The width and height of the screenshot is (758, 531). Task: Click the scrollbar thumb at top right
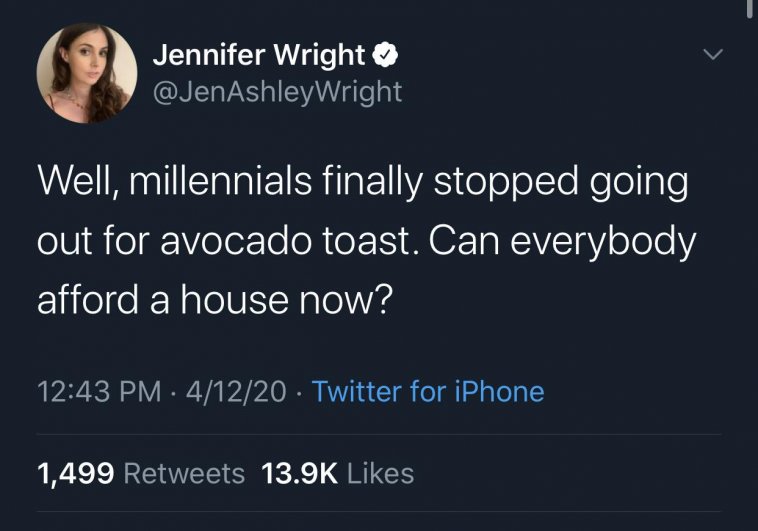pyautogui.click(x=751, y=8)
